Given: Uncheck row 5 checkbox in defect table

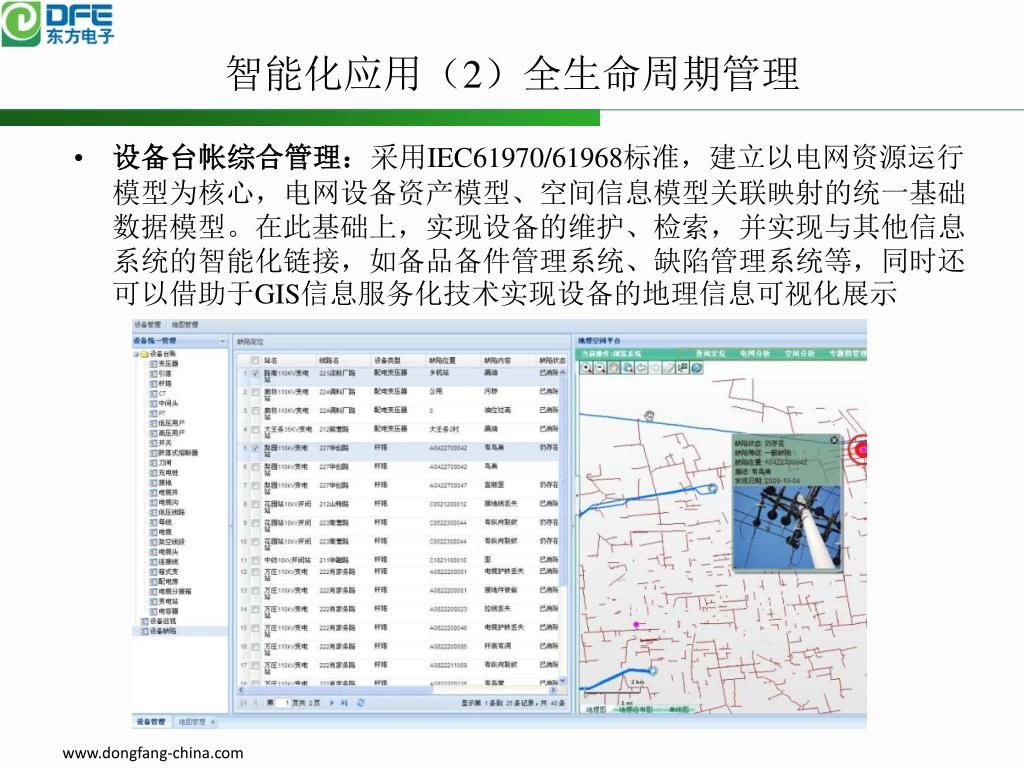Looking at the screenshot, I should [255, 449].
